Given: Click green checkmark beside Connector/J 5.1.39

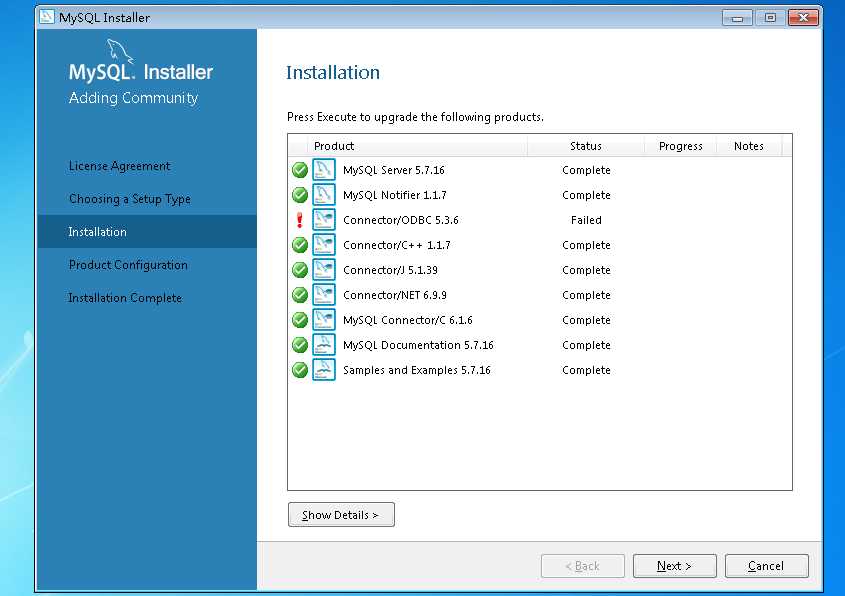Looking at the screenshot, I should 300,269.
